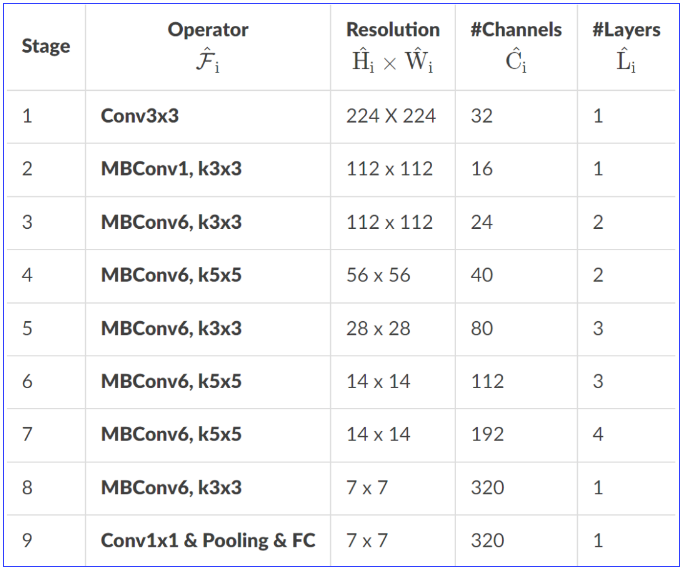Screen dimensions: 685x571
Task: Select the #Channels column header
Action: (x=516, y=30)
